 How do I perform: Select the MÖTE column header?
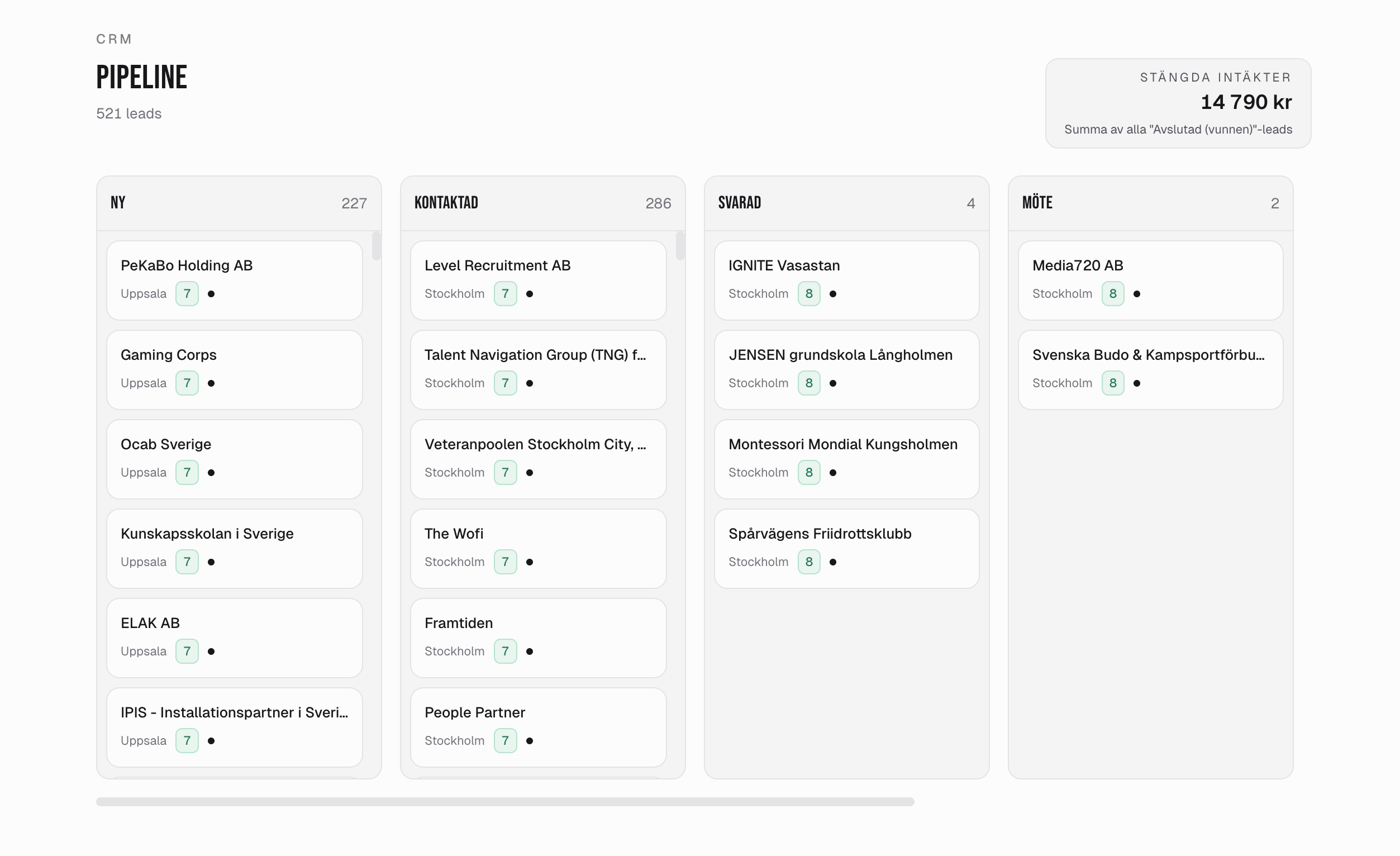pyautogui.click(x=1037, y=202)
